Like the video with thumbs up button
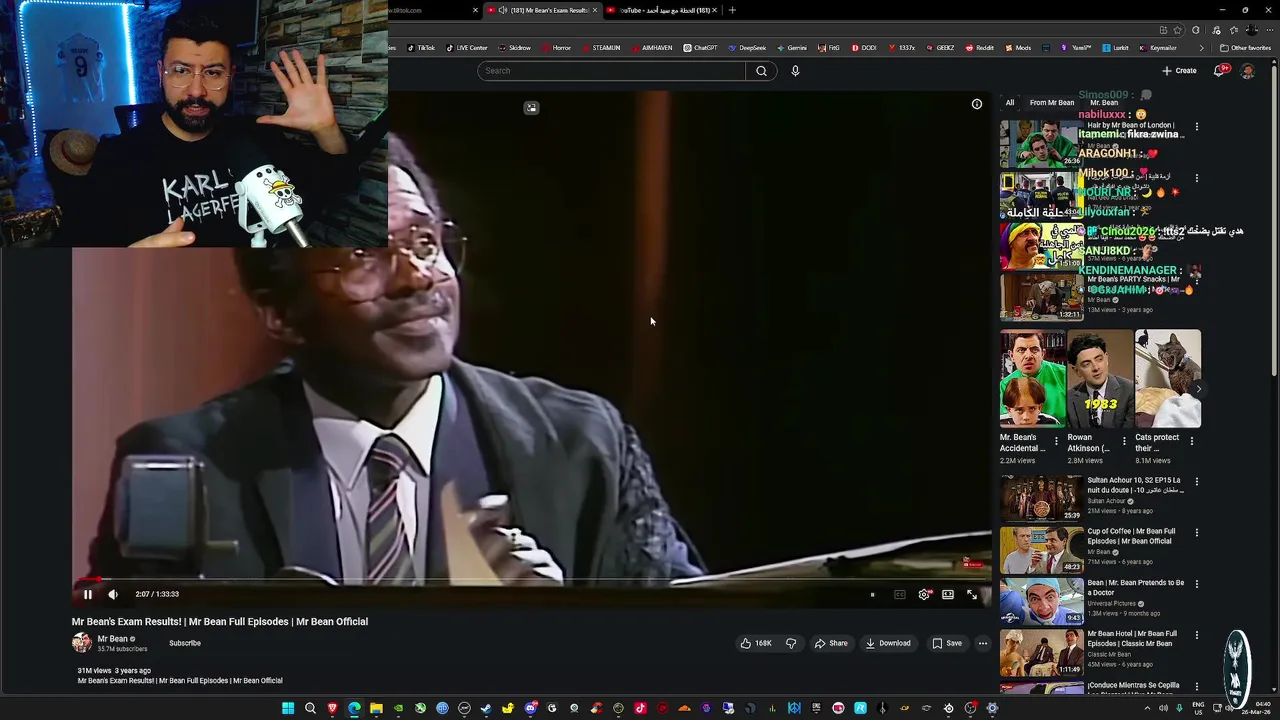The image size is (1280, 720). click(x=756, y=643)
